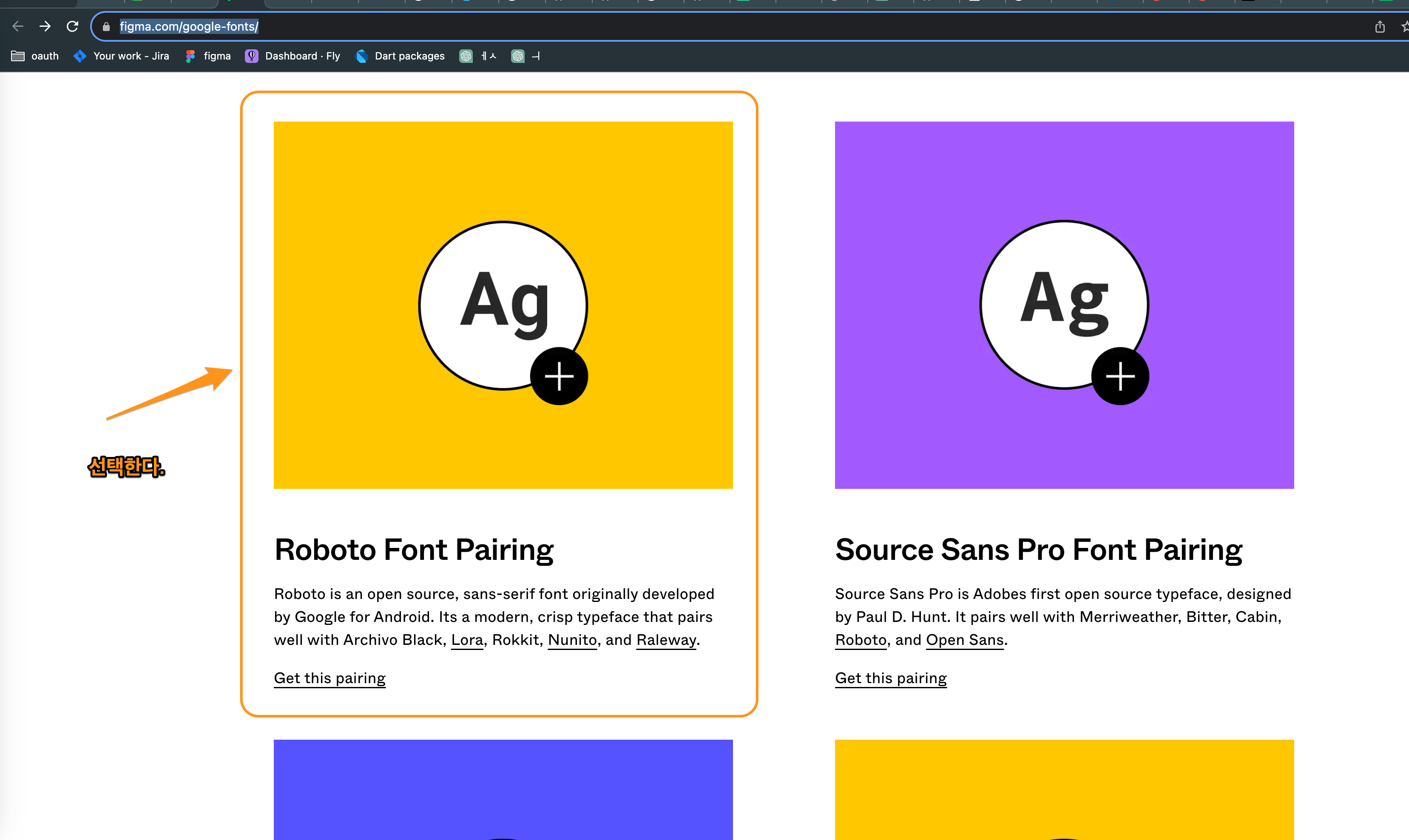Open the oauth bookmarks folder
This screenshot has width=1409, height=840.
point(35,56)
